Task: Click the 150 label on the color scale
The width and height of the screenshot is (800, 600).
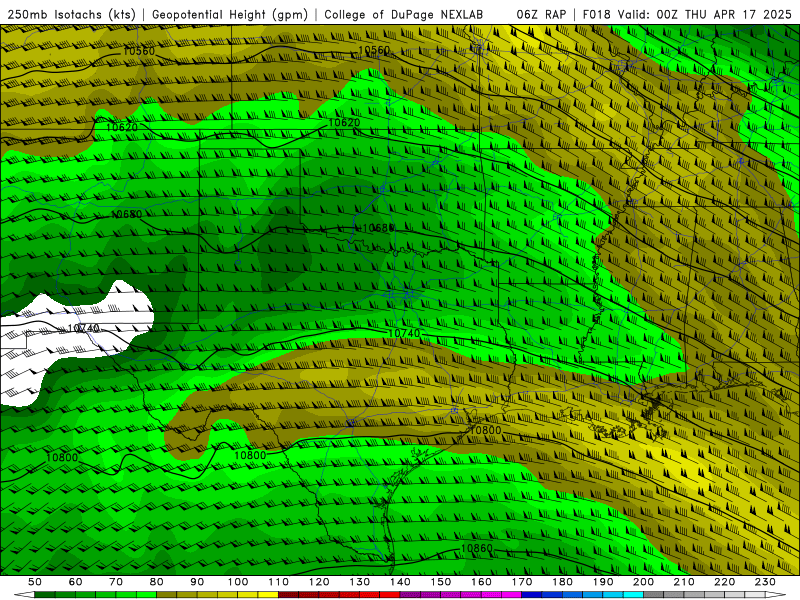Action: pyautogui.click(x=441, y=582)
